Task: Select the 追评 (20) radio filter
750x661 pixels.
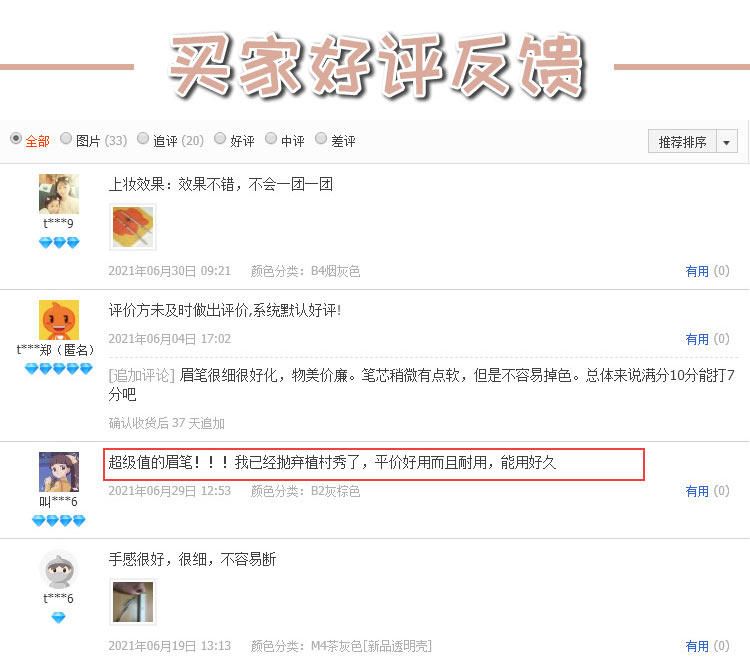Action: click(x=143, y=139)
